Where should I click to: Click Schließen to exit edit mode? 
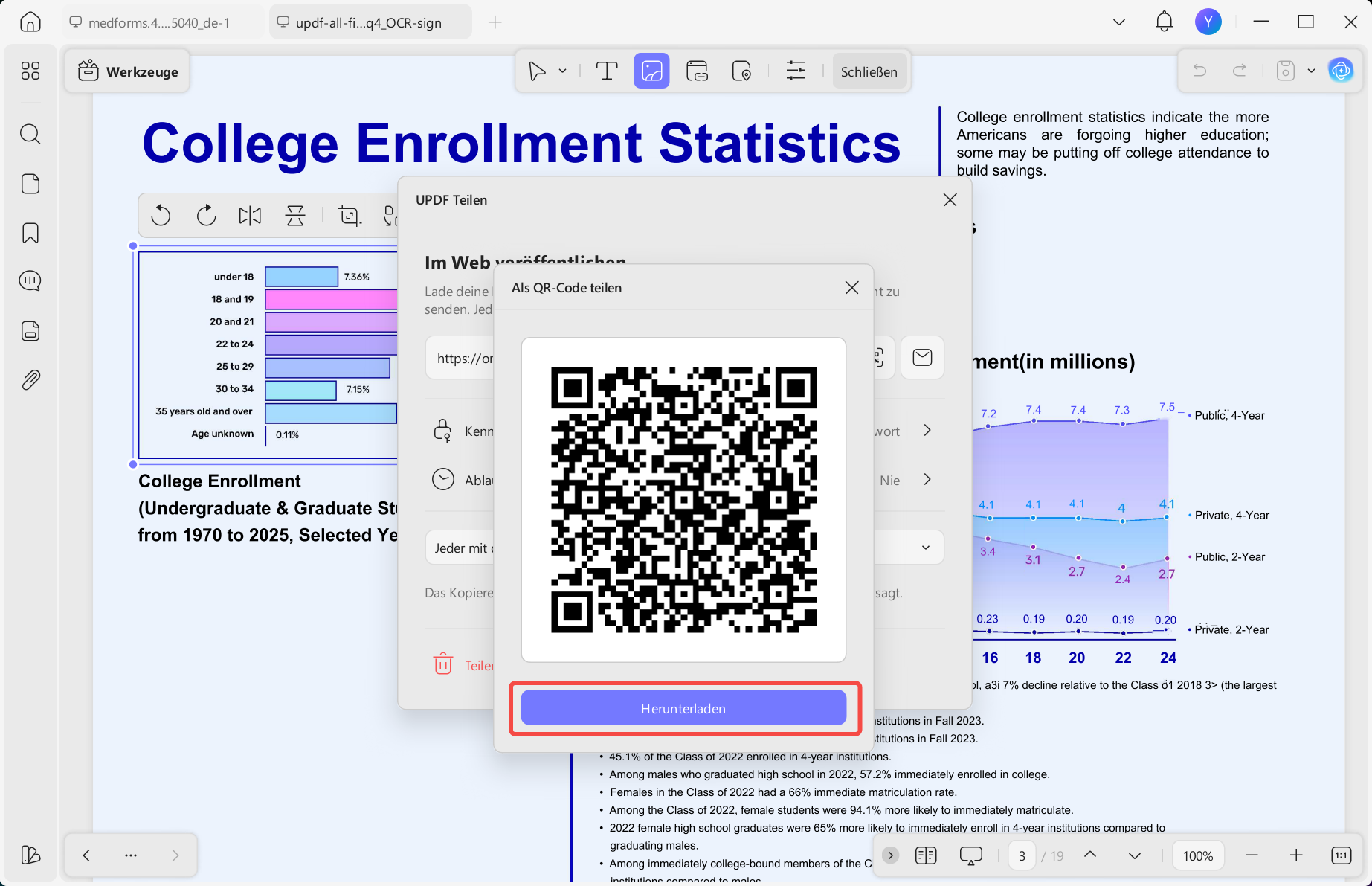pyautogui.click(x=869, y=71)
